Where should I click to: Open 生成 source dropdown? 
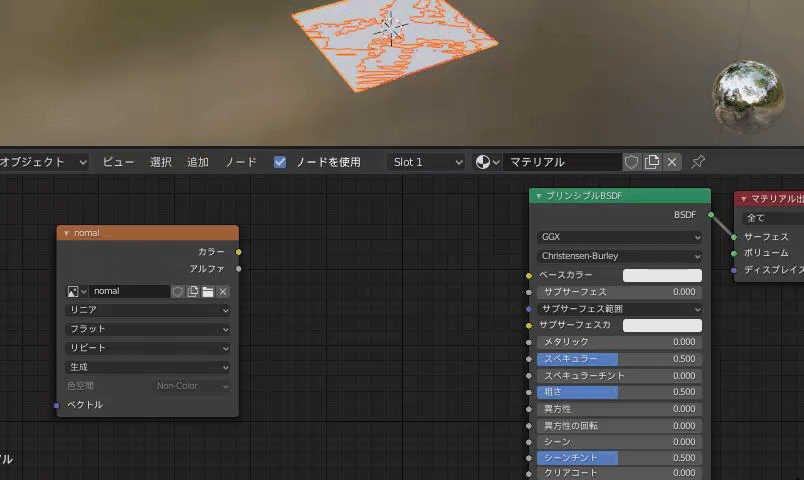coord(148,367)
